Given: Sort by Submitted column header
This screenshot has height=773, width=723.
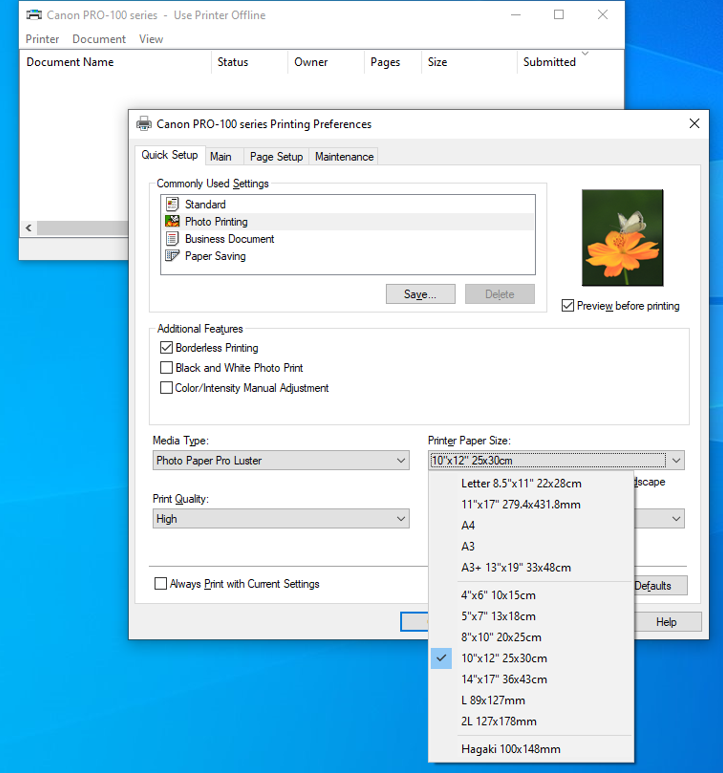Looking at the screenshot, I should click(x=570, y=62).
